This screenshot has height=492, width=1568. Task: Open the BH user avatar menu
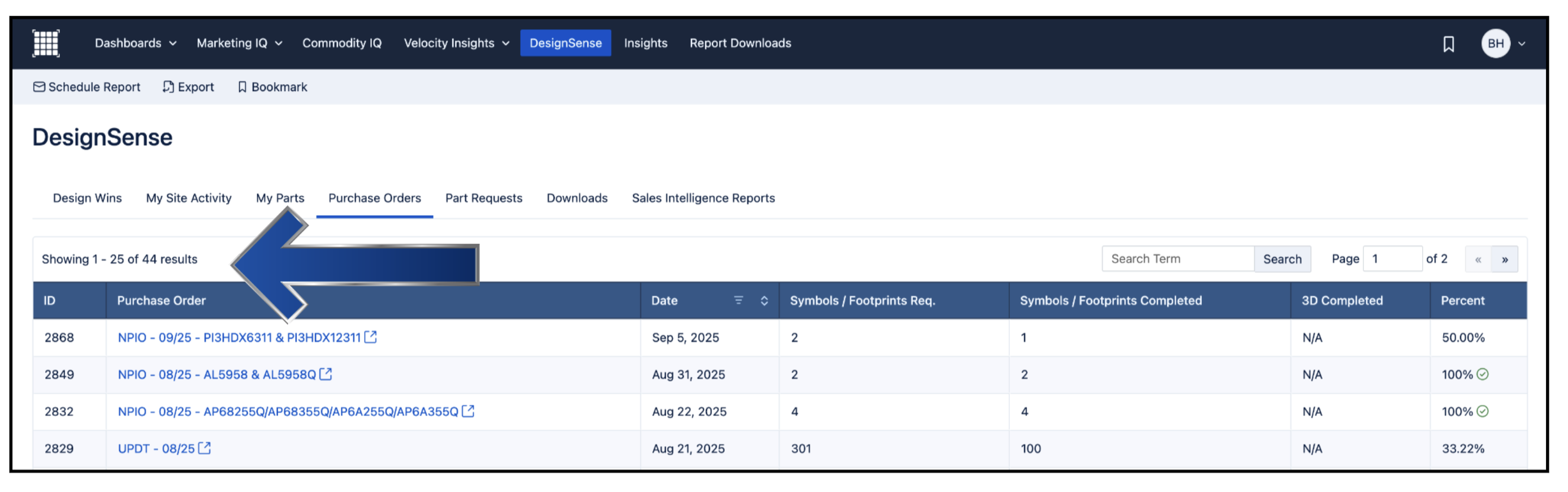1496,44
